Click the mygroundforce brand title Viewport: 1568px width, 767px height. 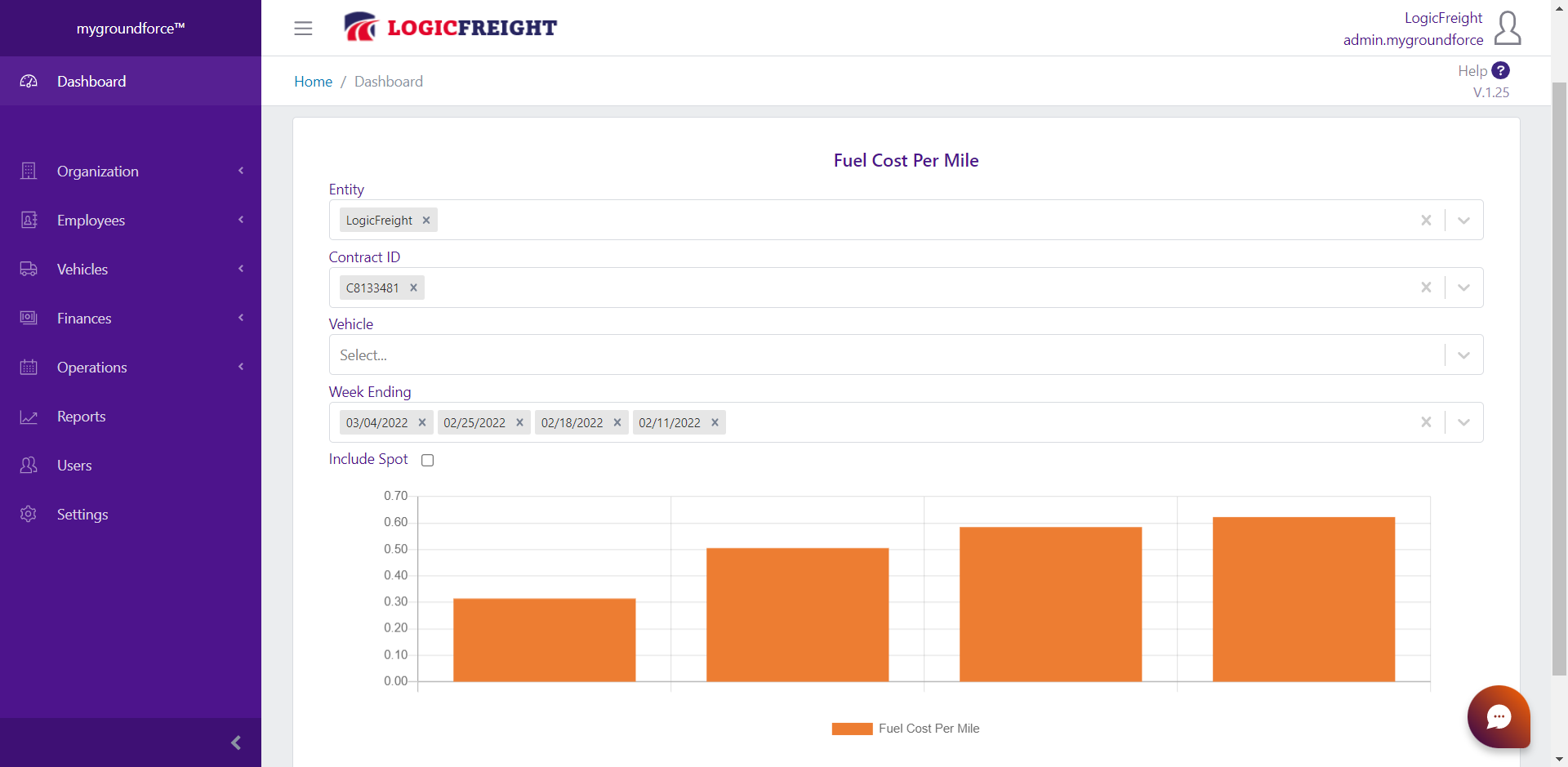131,29
